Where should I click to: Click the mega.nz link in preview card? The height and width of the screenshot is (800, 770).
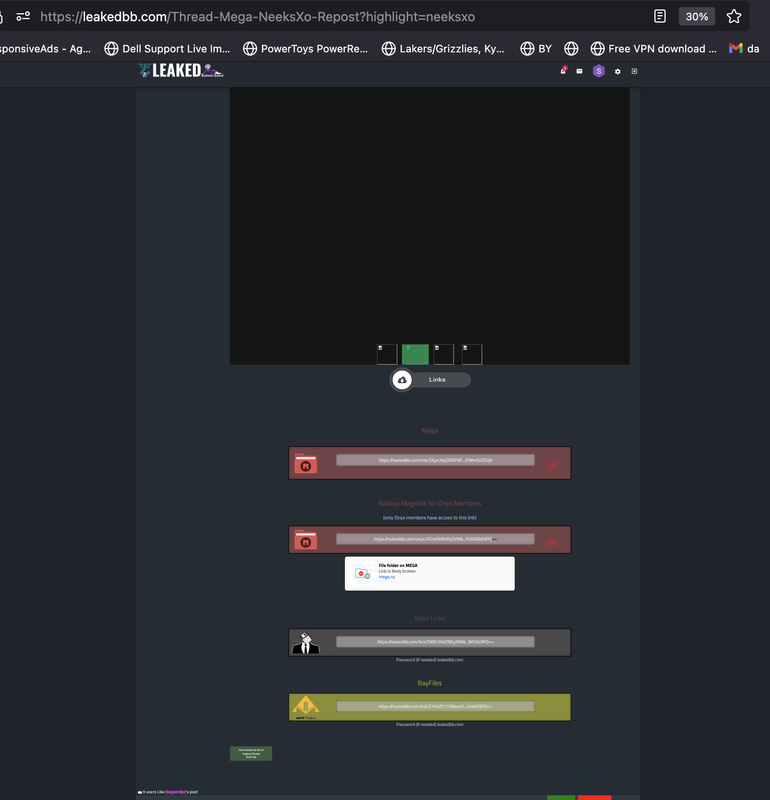pyautogui.click(x=387, y=577)
